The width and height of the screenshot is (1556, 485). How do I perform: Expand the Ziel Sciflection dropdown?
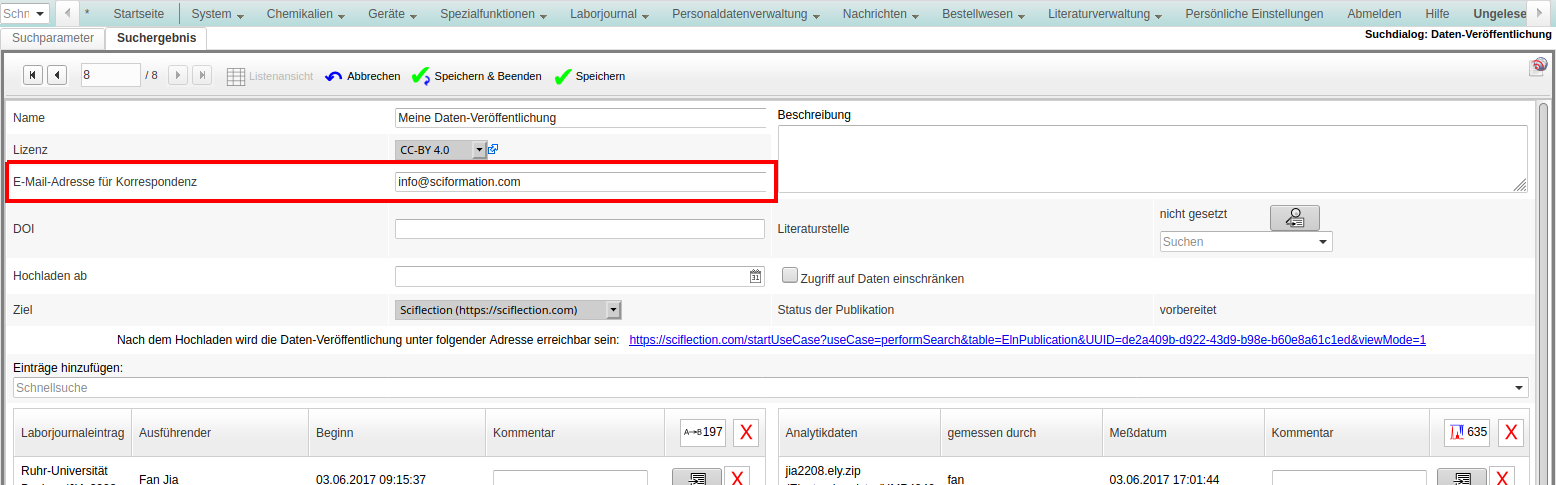click(x=613, y=310)
